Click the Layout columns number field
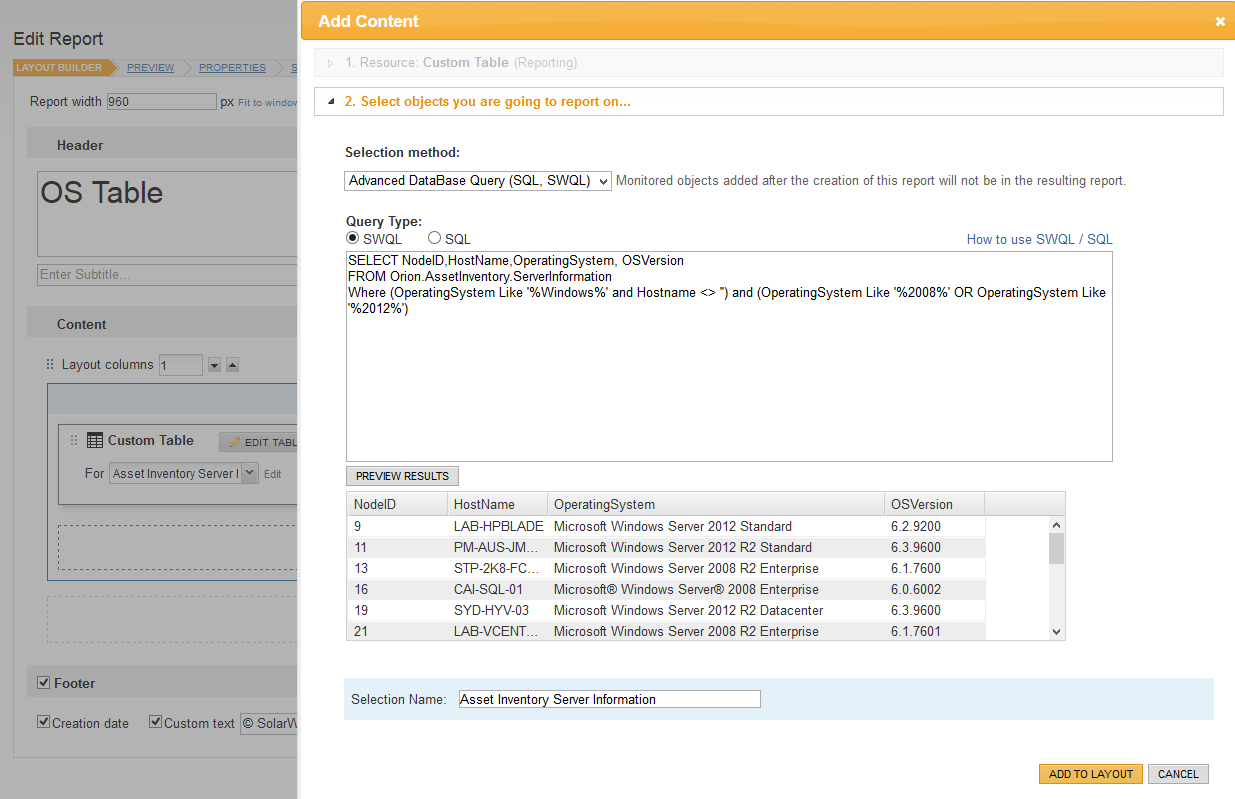Screen dimensions: 1235x799 pyautogui.click(x=181, y=365)
